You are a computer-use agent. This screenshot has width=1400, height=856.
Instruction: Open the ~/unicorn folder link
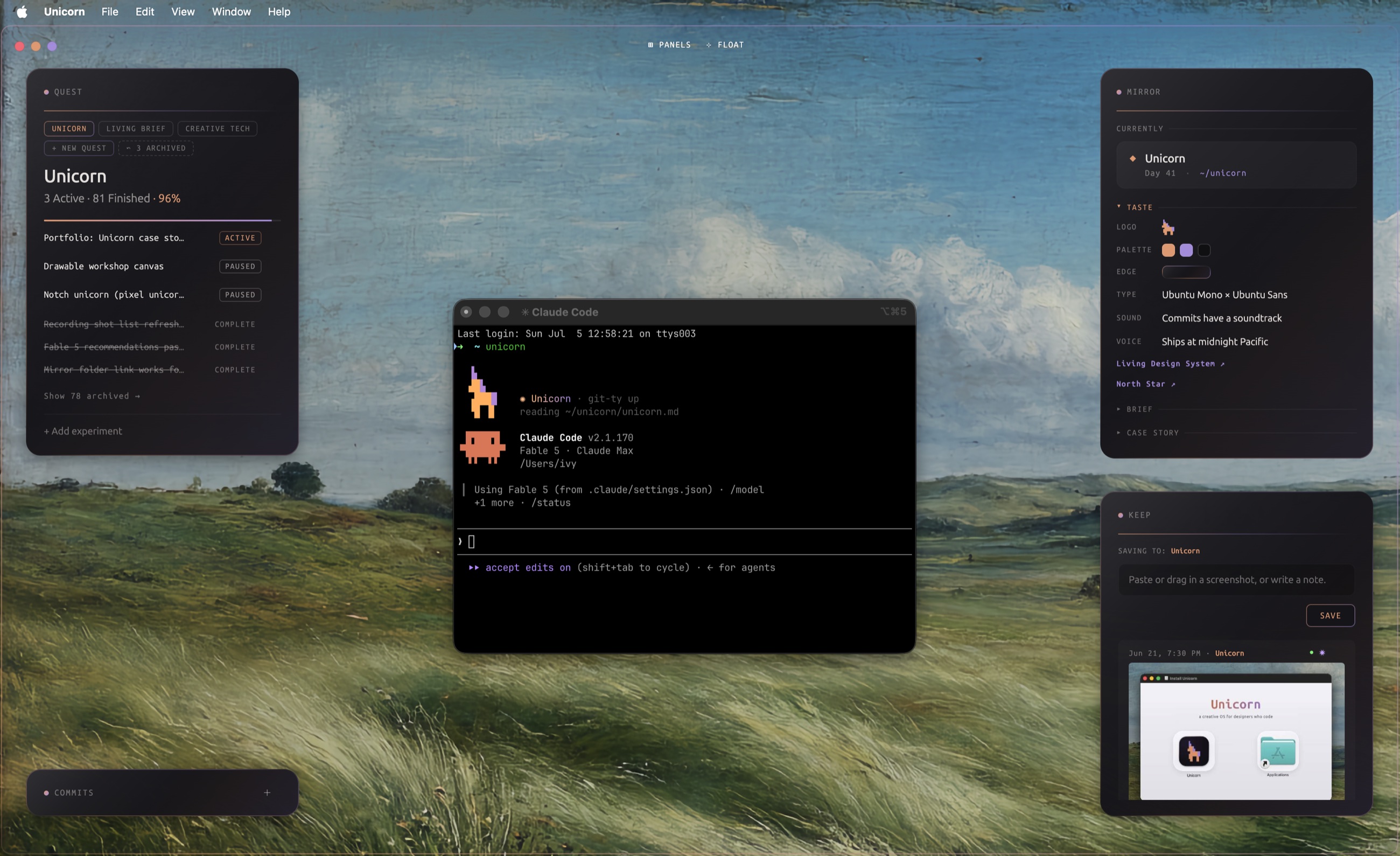tap(1223, 173)
